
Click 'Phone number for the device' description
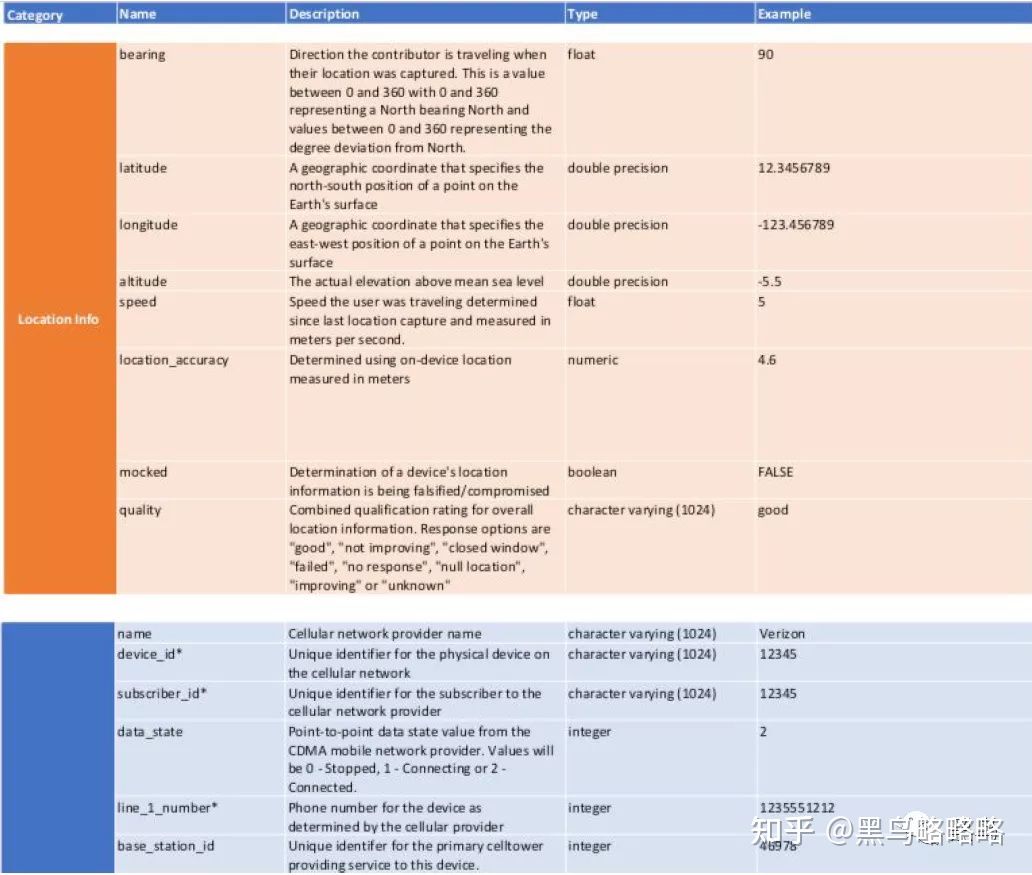pyautogui.click(x=396, y=817)
